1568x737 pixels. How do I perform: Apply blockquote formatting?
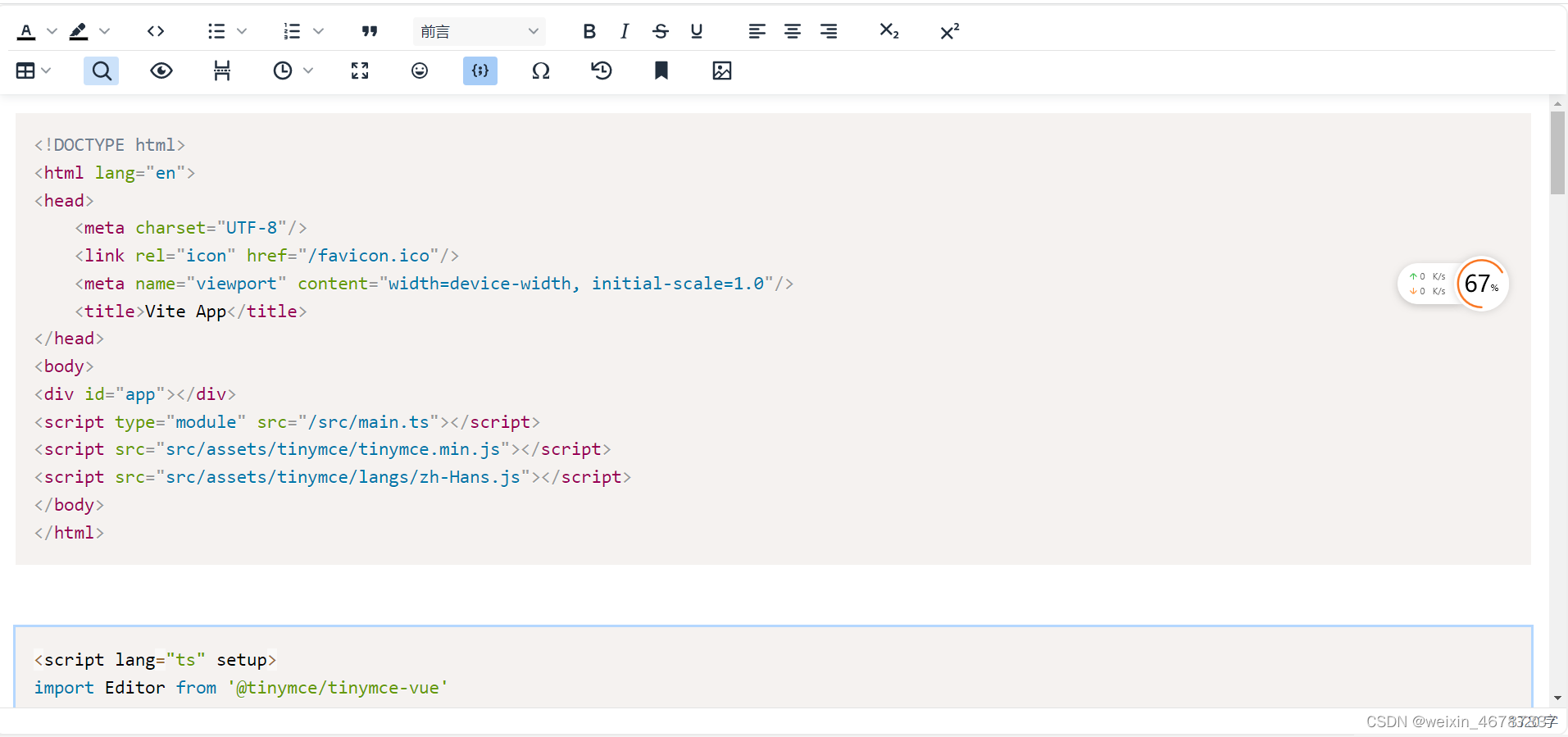pyautogui.click(x=370, y=31)
